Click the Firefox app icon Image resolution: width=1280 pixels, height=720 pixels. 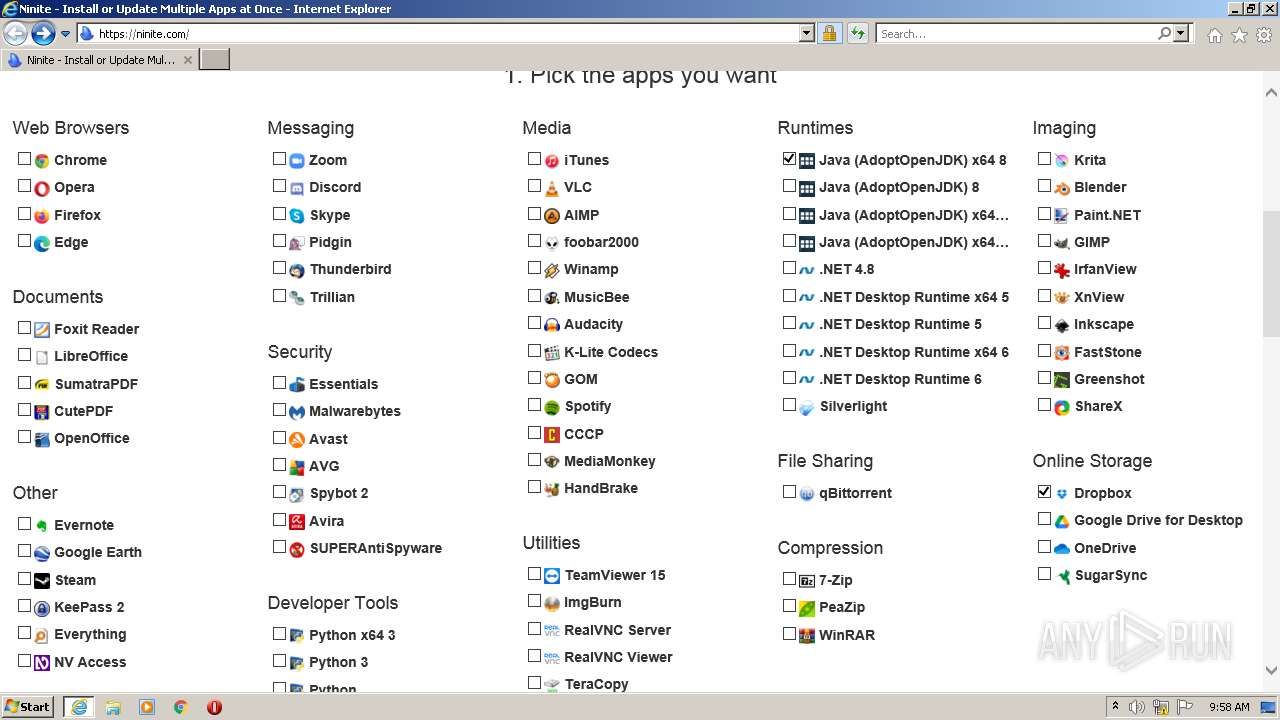(x=42, y=216)
